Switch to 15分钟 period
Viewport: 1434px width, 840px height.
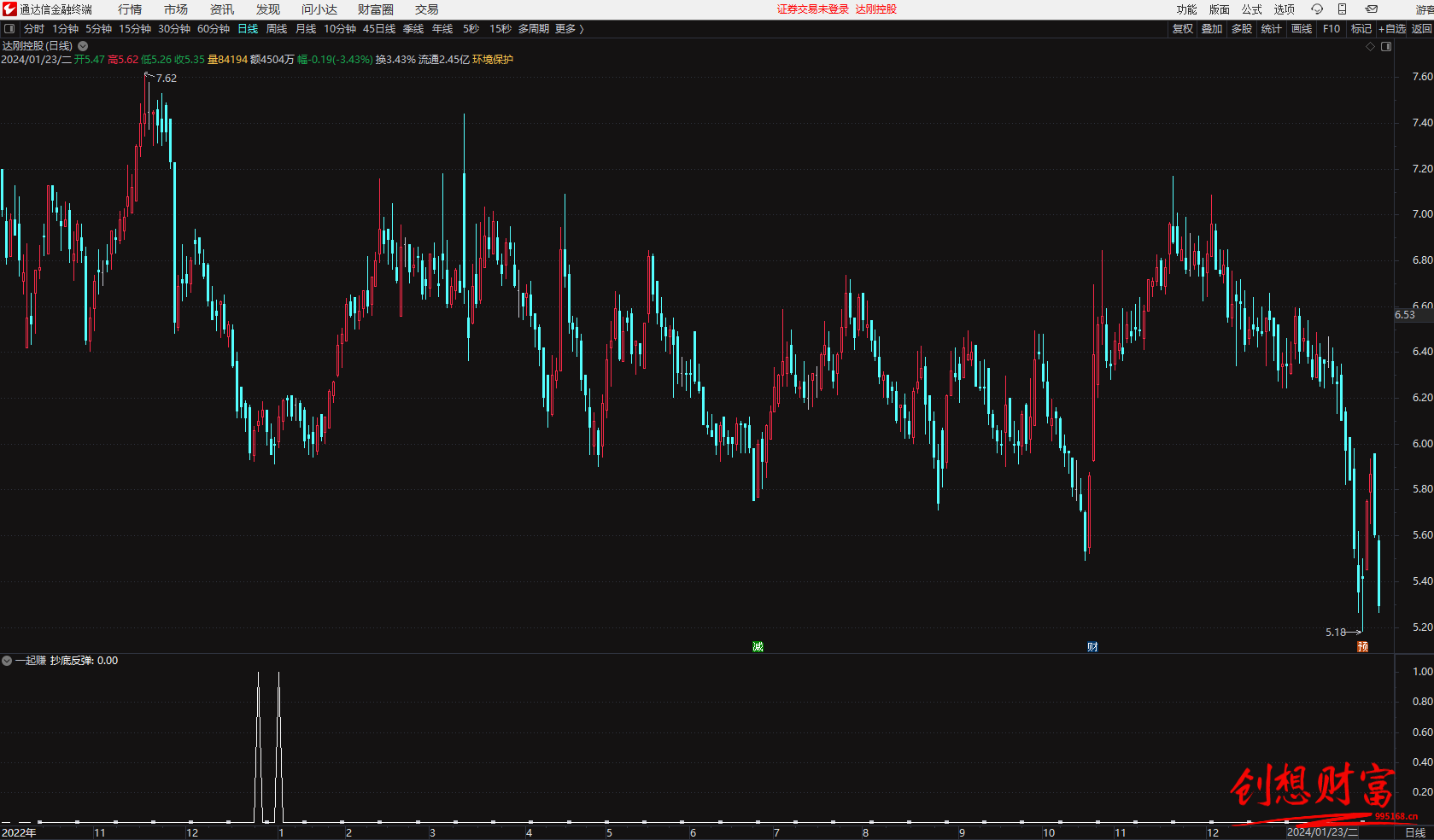[x=135, y=29]
